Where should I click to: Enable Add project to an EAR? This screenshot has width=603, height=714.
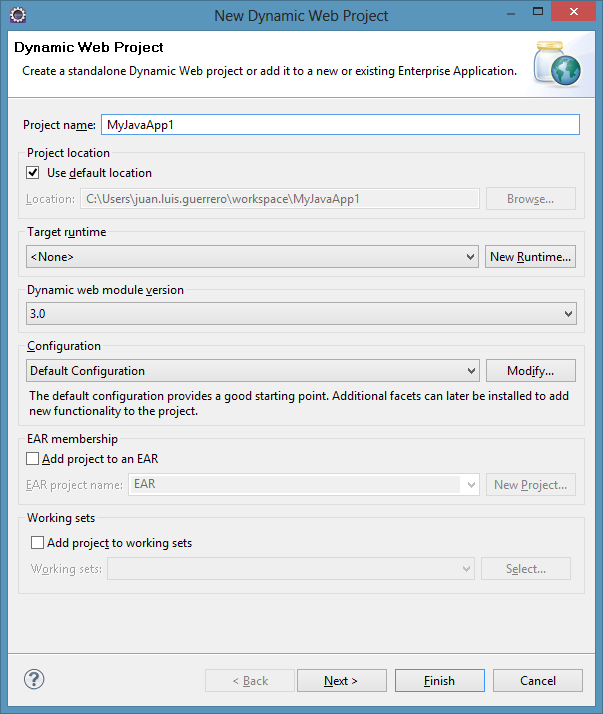[34, 459]
